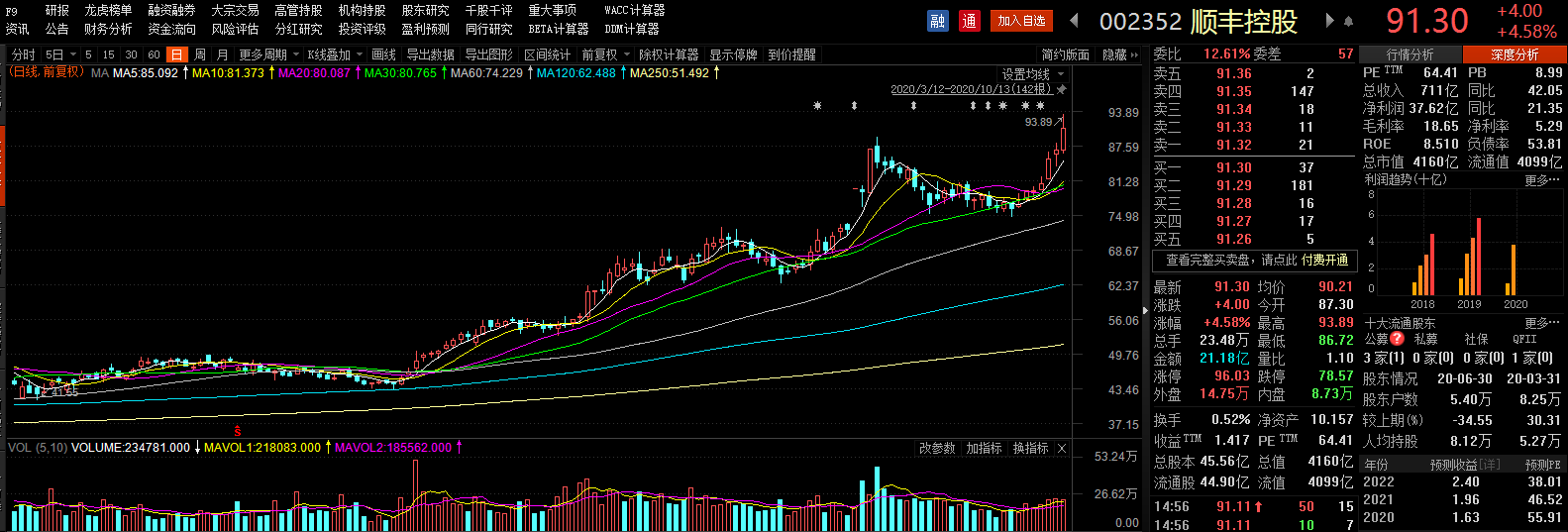This screenshot has width=1568, height=532.
Task: Switch to 行情分析 tab
Action: pyautogui.click(x=1410, y=54)
